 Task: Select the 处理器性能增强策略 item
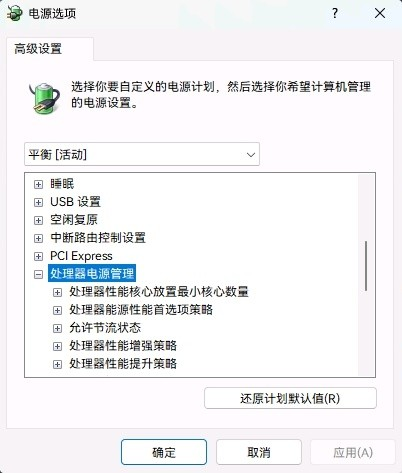point(123,346)
